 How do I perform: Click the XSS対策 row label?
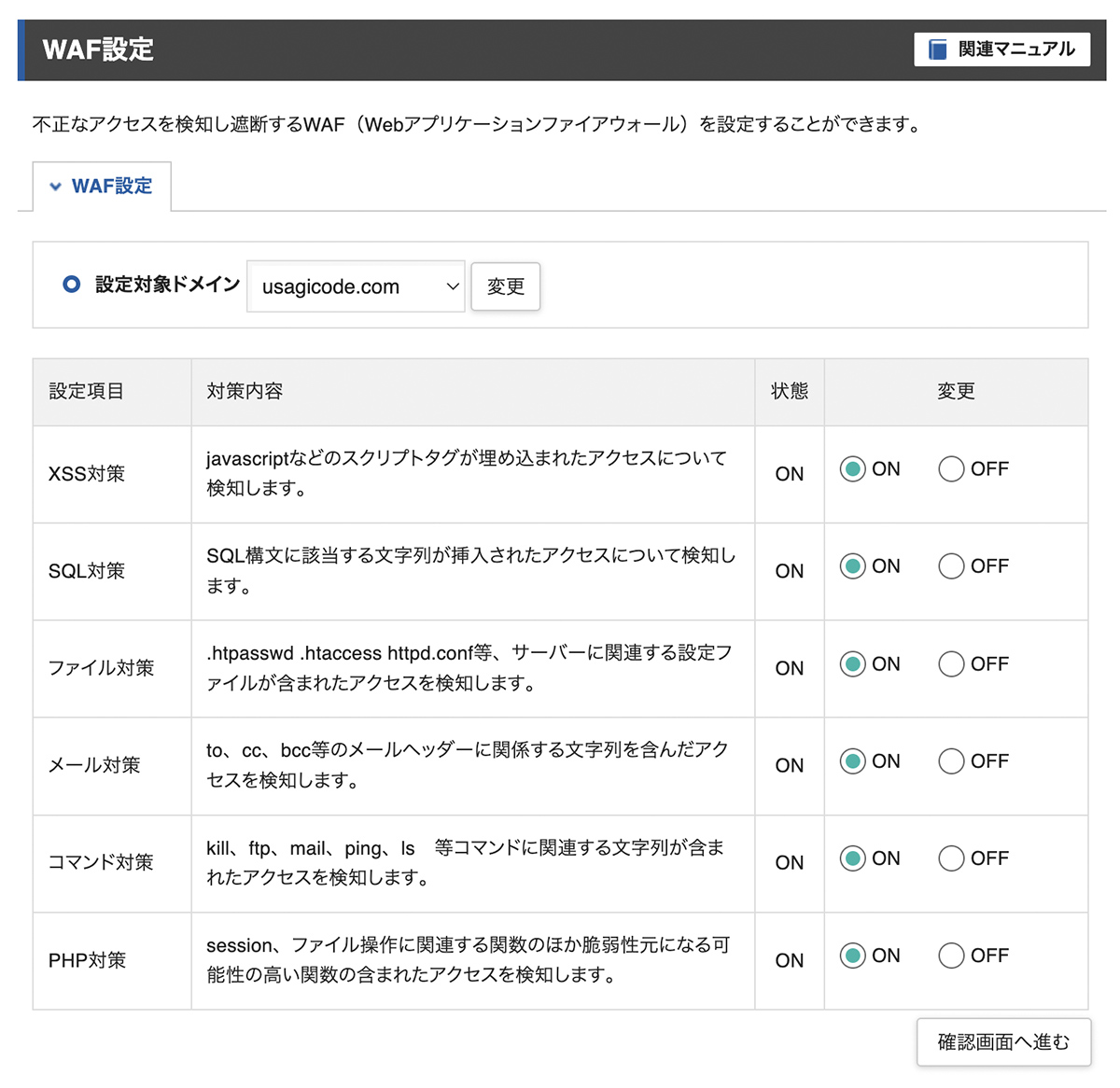pyautogui.click(x=87, y=474)
